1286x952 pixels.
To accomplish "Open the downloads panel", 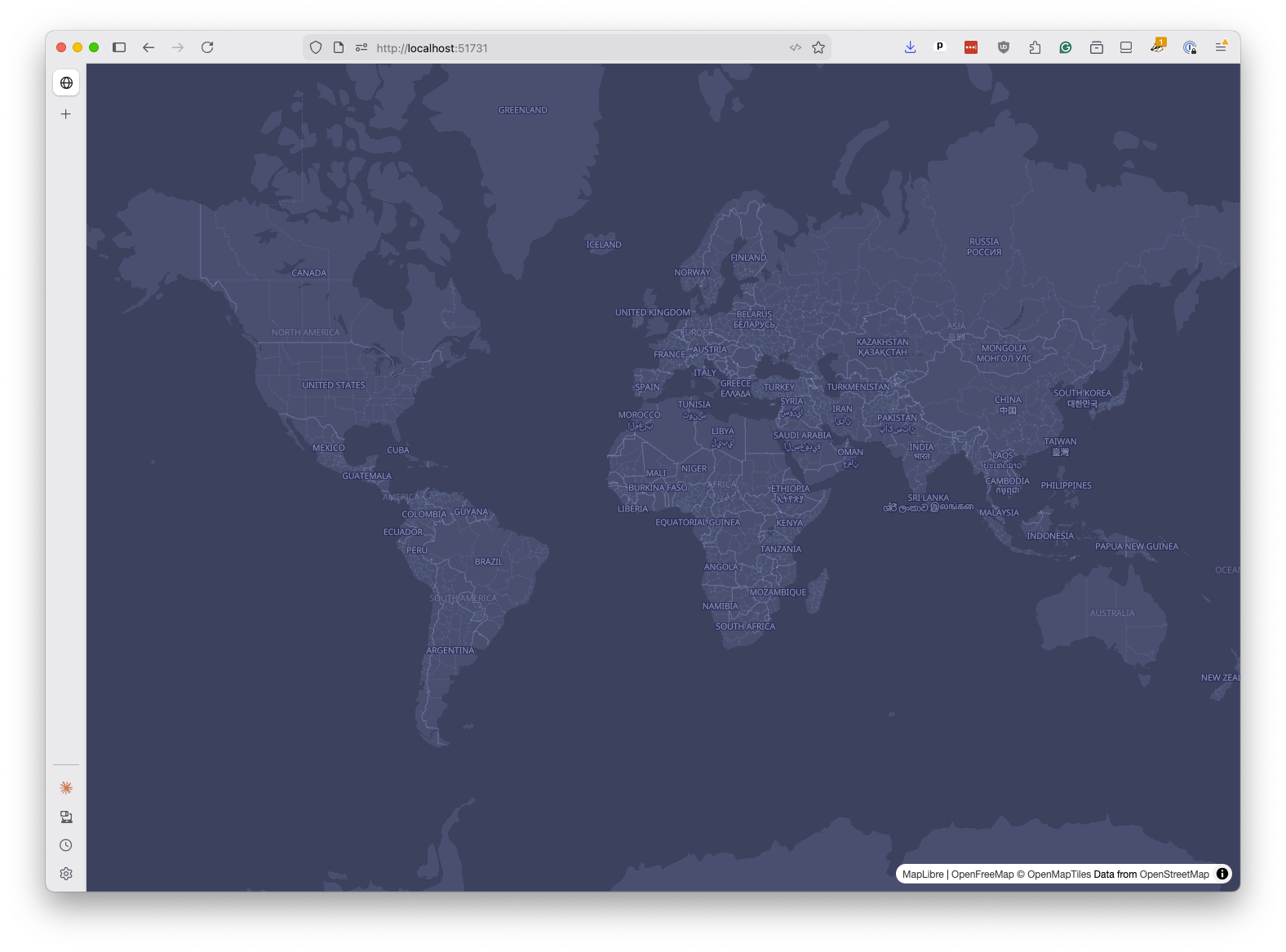I will [910, 47].
